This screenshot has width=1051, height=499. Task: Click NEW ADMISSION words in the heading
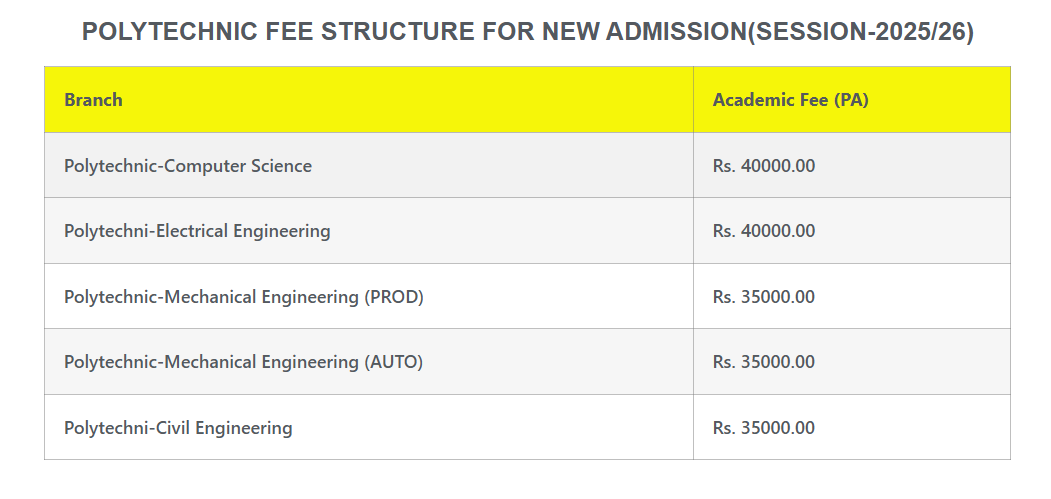(x=644, y=32)
